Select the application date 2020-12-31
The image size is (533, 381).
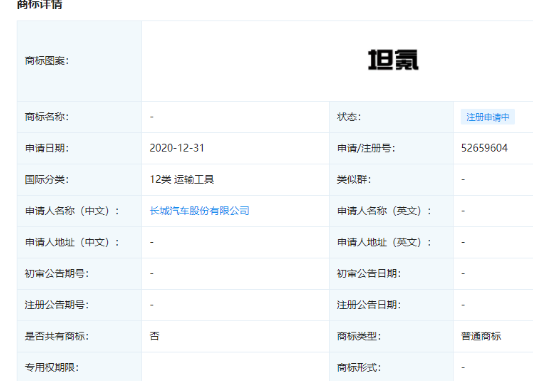point(177,148)
